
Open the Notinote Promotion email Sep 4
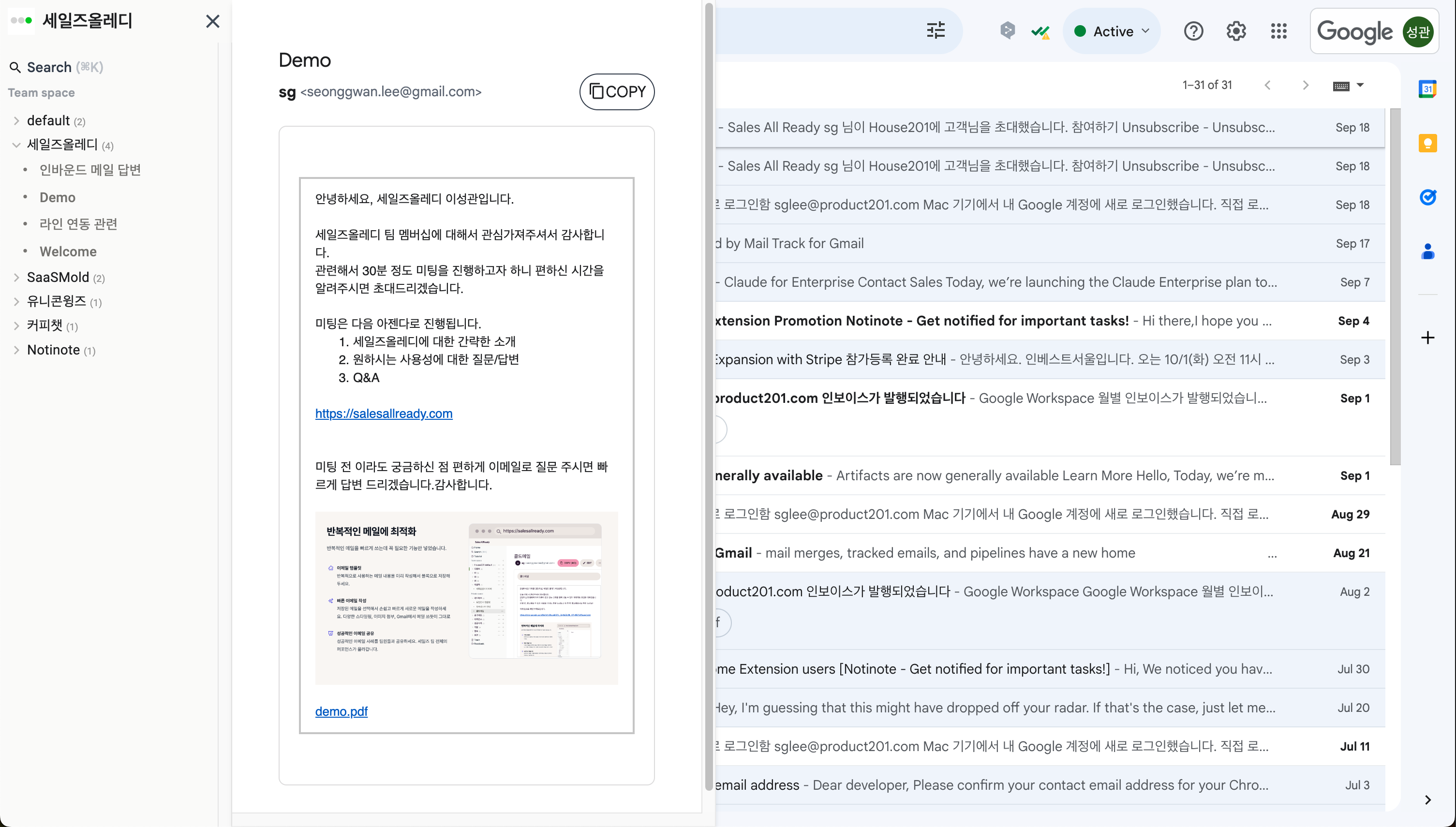[x=1050, y=320]
